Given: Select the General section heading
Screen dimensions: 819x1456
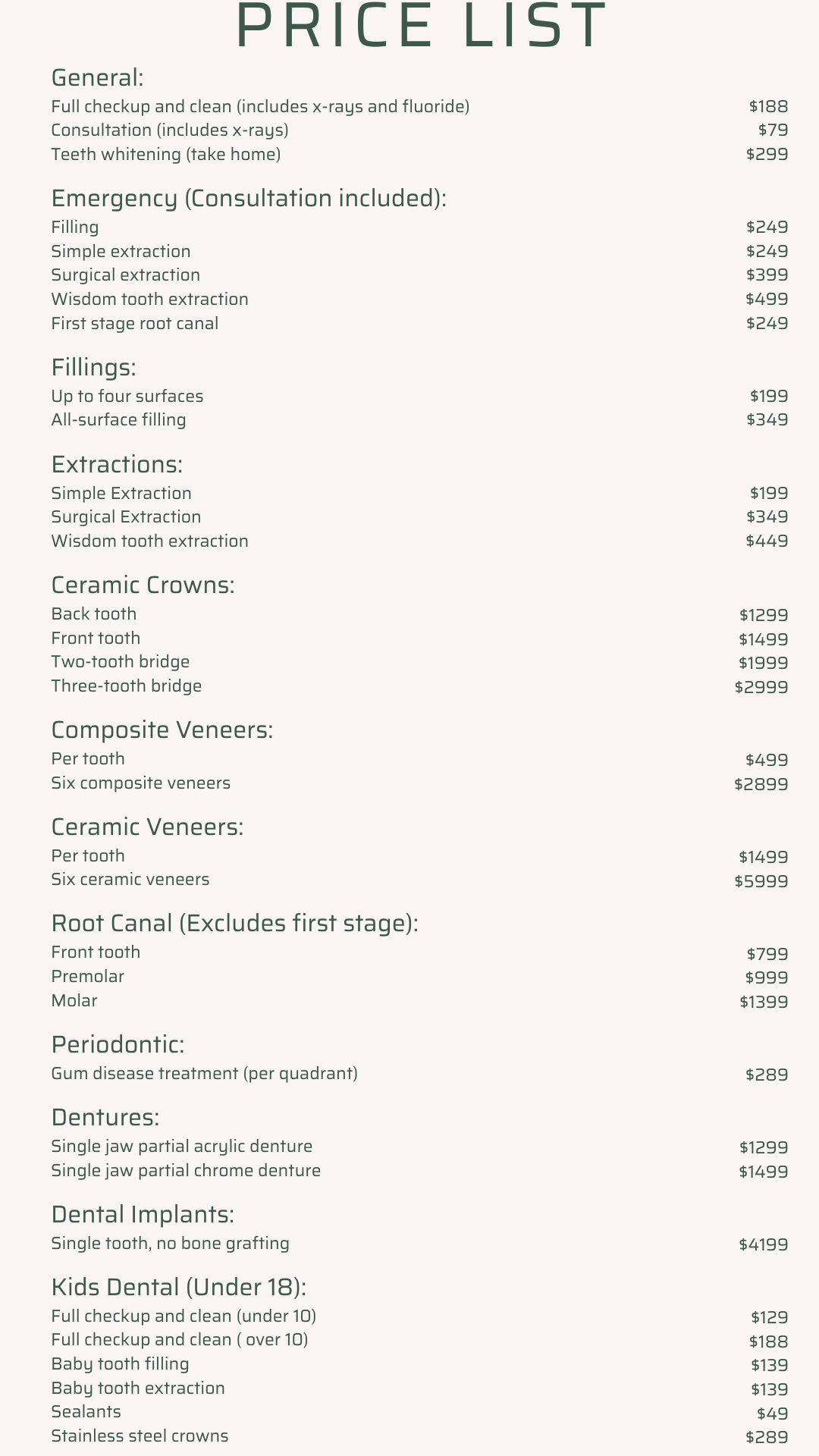Looking at the screenshot, I should (97, 77).
